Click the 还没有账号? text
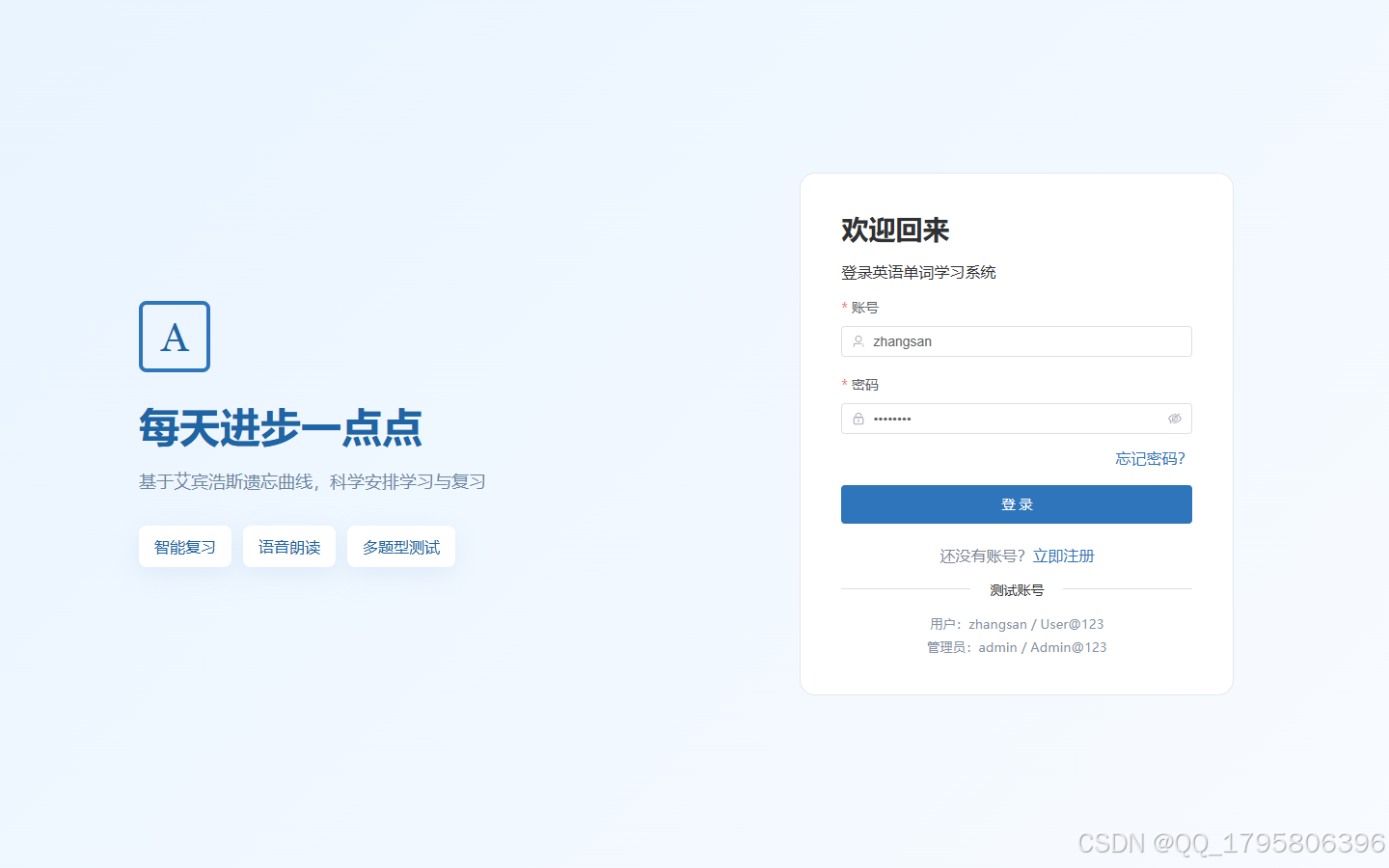Viewport: 1389px width, 868px height. click(x=982, y=556)
